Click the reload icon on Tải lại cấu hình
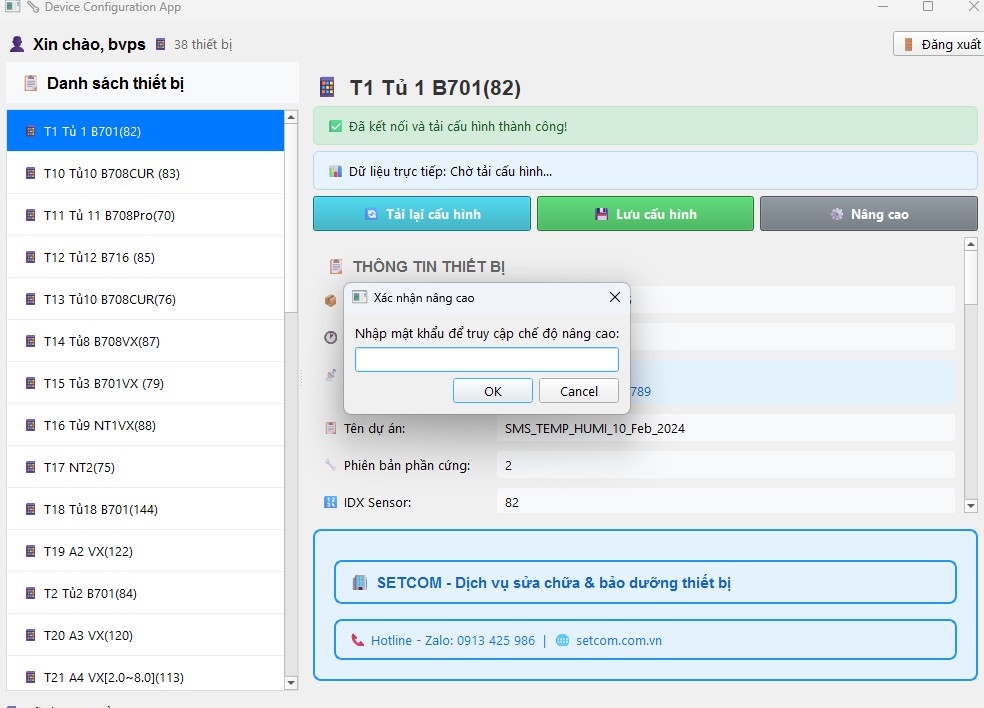 (372, 214)
